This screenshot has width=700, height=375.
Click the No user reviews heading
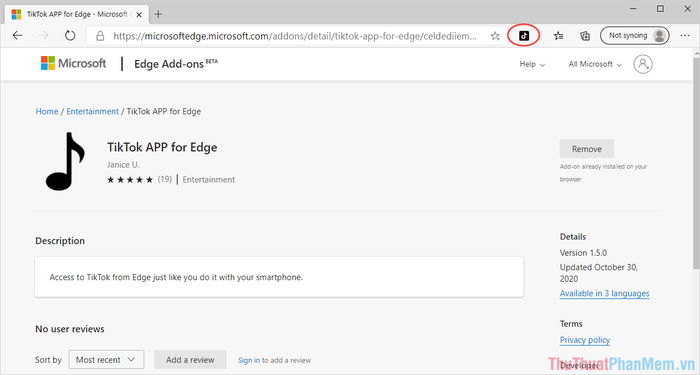click(70, 329)
